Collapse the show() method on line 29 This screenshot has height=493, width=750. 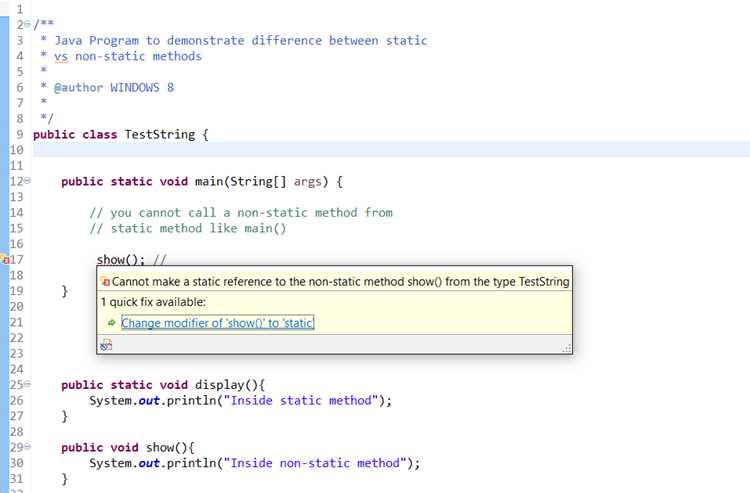point(27,447)
